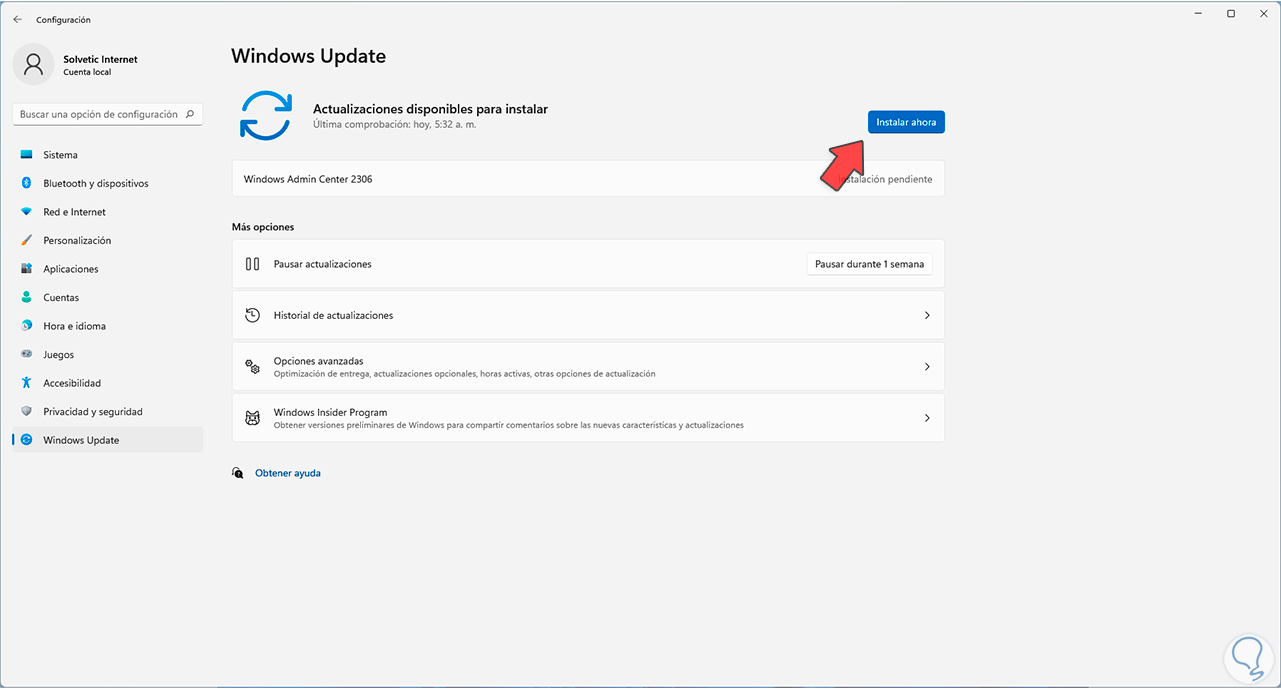Click the Windows Insider cat icon
Image resolution: width=1281 pixels, height=689 pixels.
[253, 418]
